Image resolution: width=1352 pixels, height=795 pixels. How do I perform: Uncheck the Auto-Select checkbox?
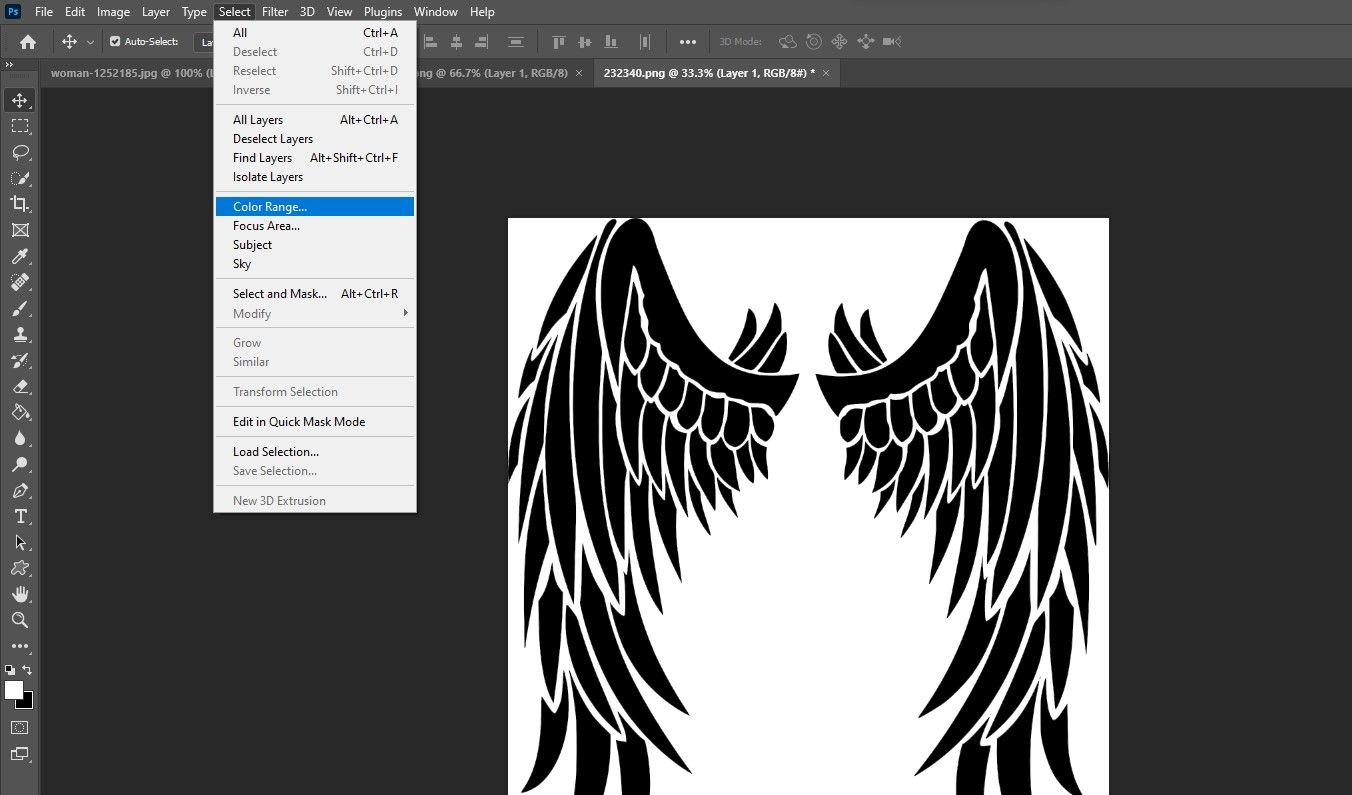[x=115, y=42]
